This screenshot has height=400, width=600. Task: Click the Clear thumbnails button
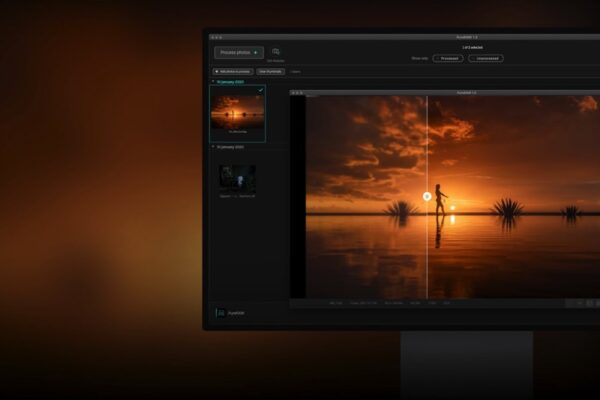[x=270, y=72]
